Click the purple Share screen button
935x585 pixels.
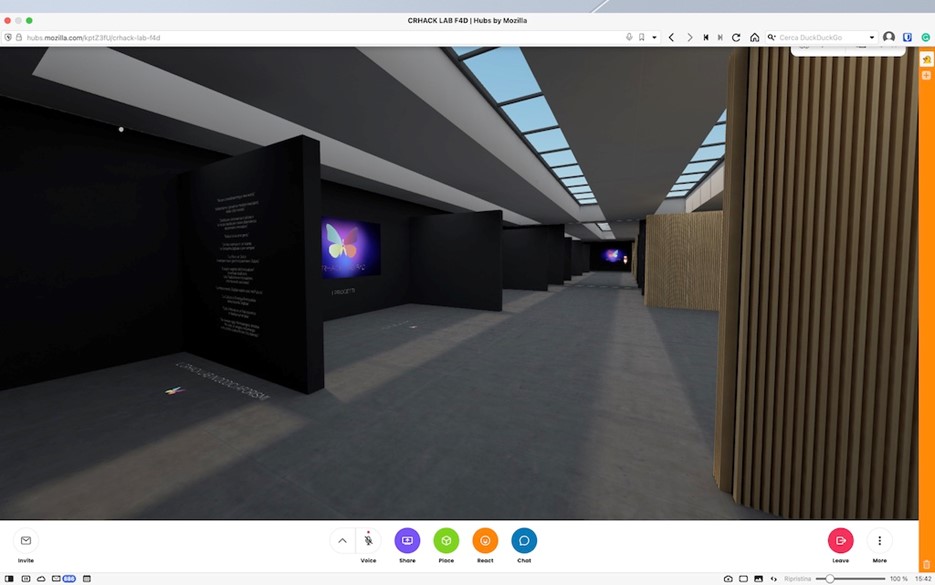[407, 540]
